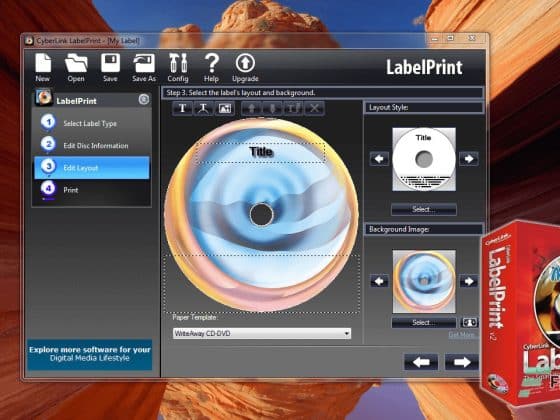Insert an image with picture tool
560x420 pixels.
coord(224,108)
